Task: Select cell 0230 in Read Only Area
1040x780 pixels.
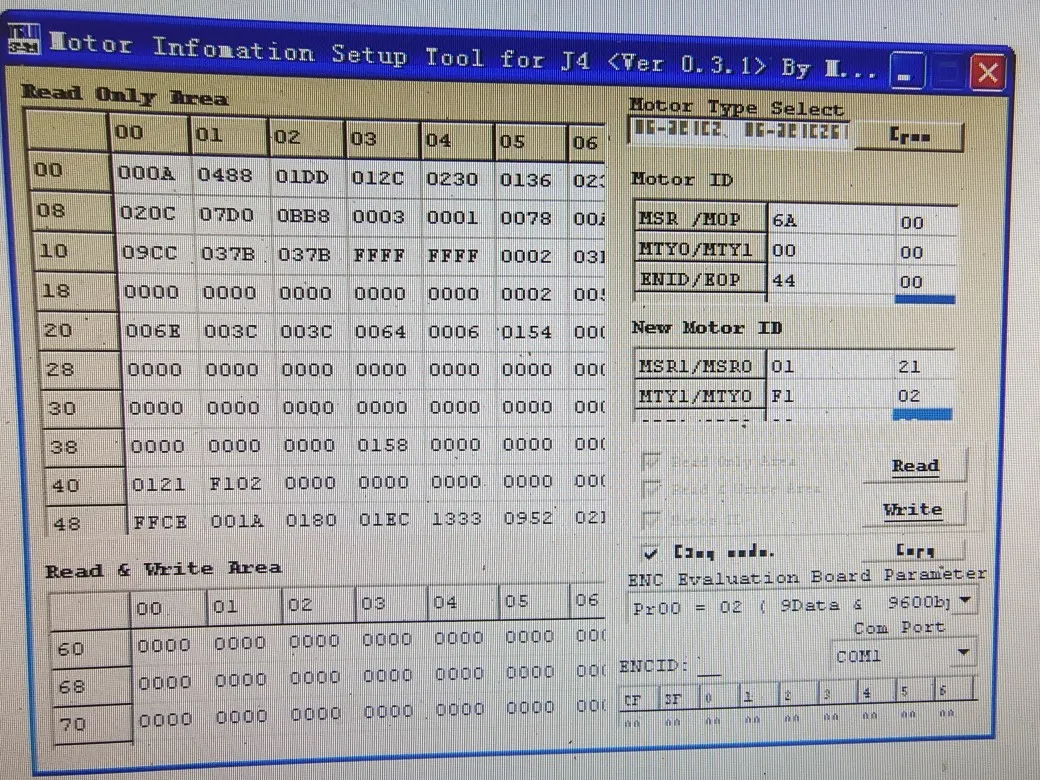Action: pyautogui.click(x=457, y=179)
